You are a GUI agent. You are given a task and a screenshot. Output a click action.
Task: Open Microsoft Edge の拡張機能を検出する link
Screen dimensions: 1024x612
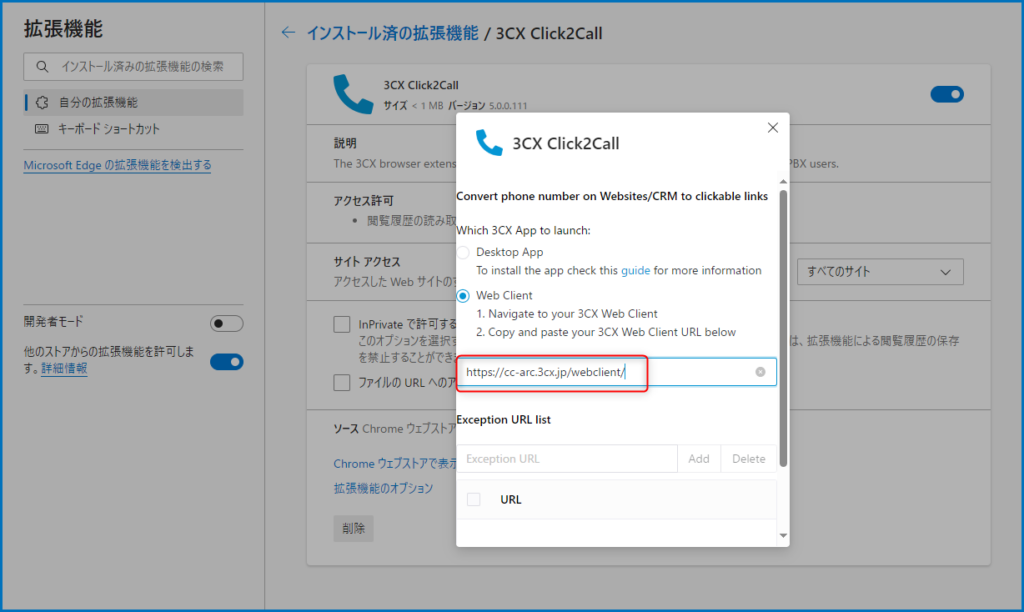coord(118,165)
